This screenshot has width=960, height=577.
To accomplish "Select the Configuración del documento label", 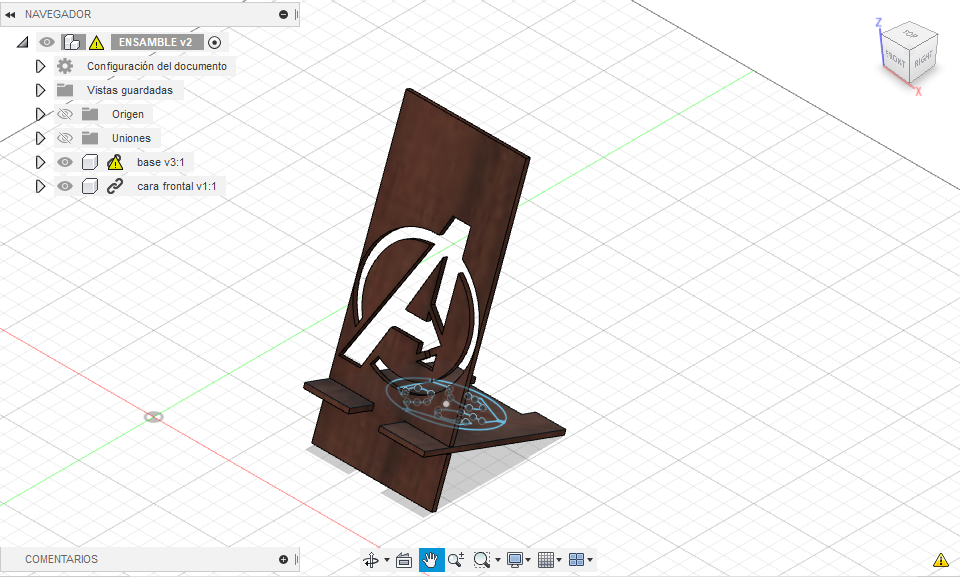I will 157,66.
